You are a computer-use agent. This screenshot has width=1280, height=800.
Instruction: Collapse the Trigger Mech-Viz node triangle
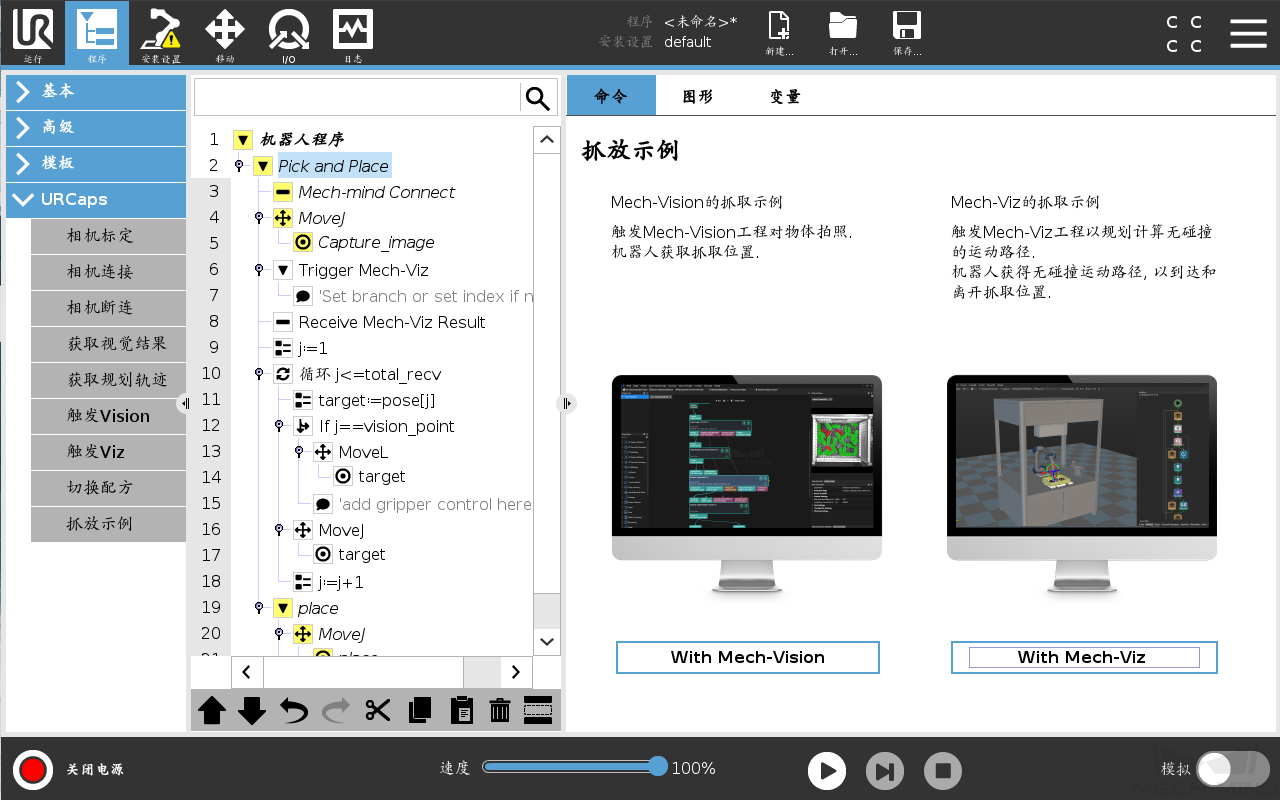click(283, 270)
